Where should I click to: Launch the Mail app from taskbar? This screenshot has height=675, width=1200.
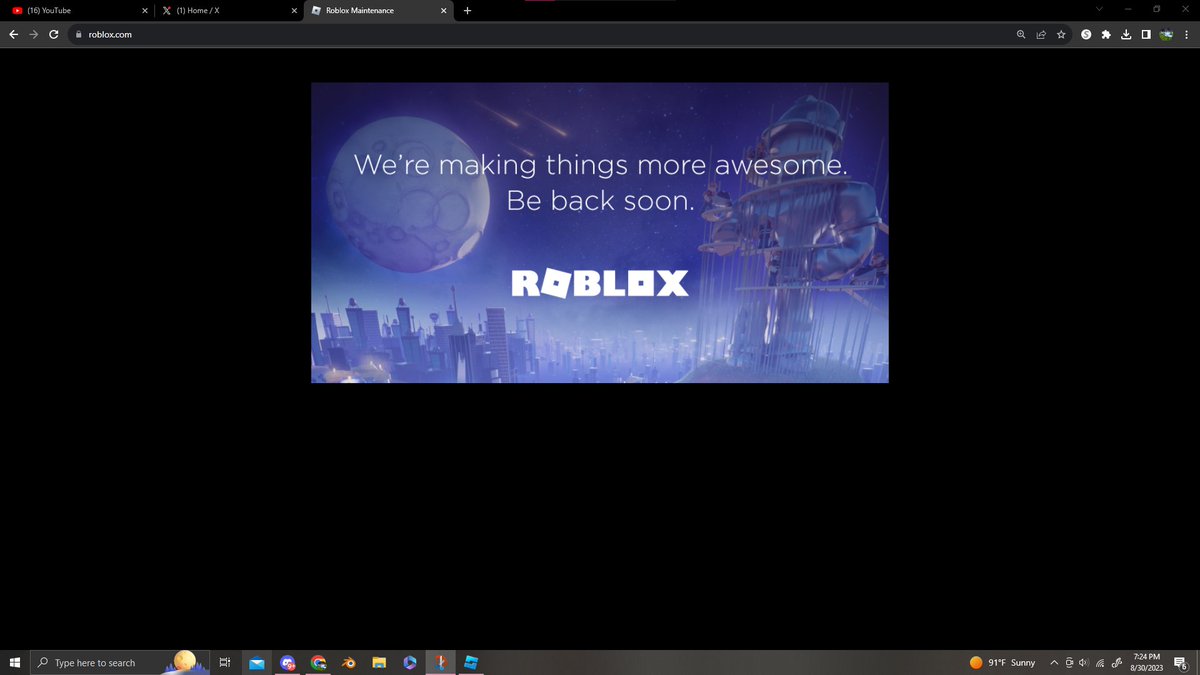[257, 662]
